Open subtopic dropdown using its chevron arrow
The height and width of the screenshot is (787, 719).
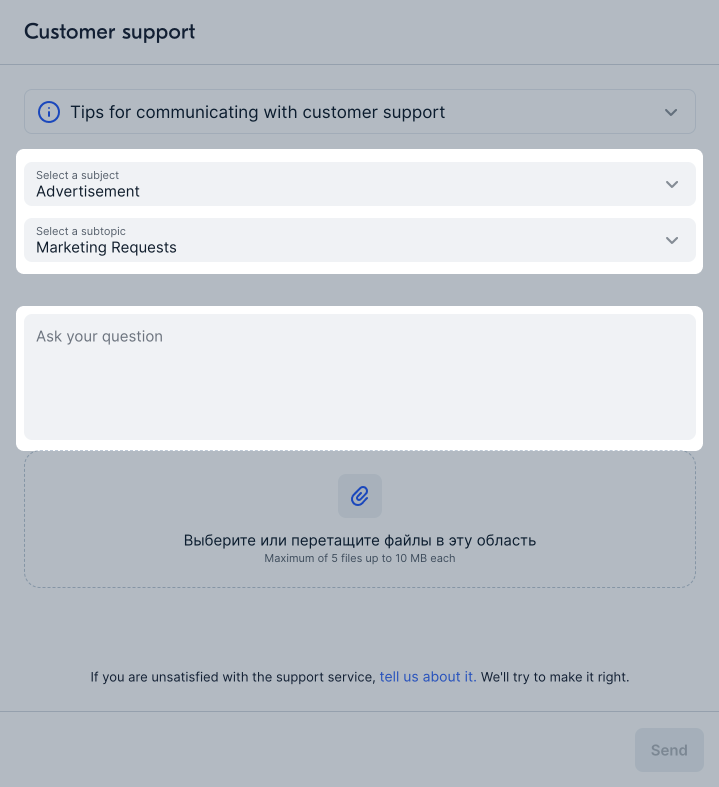(x=672, y=240)
